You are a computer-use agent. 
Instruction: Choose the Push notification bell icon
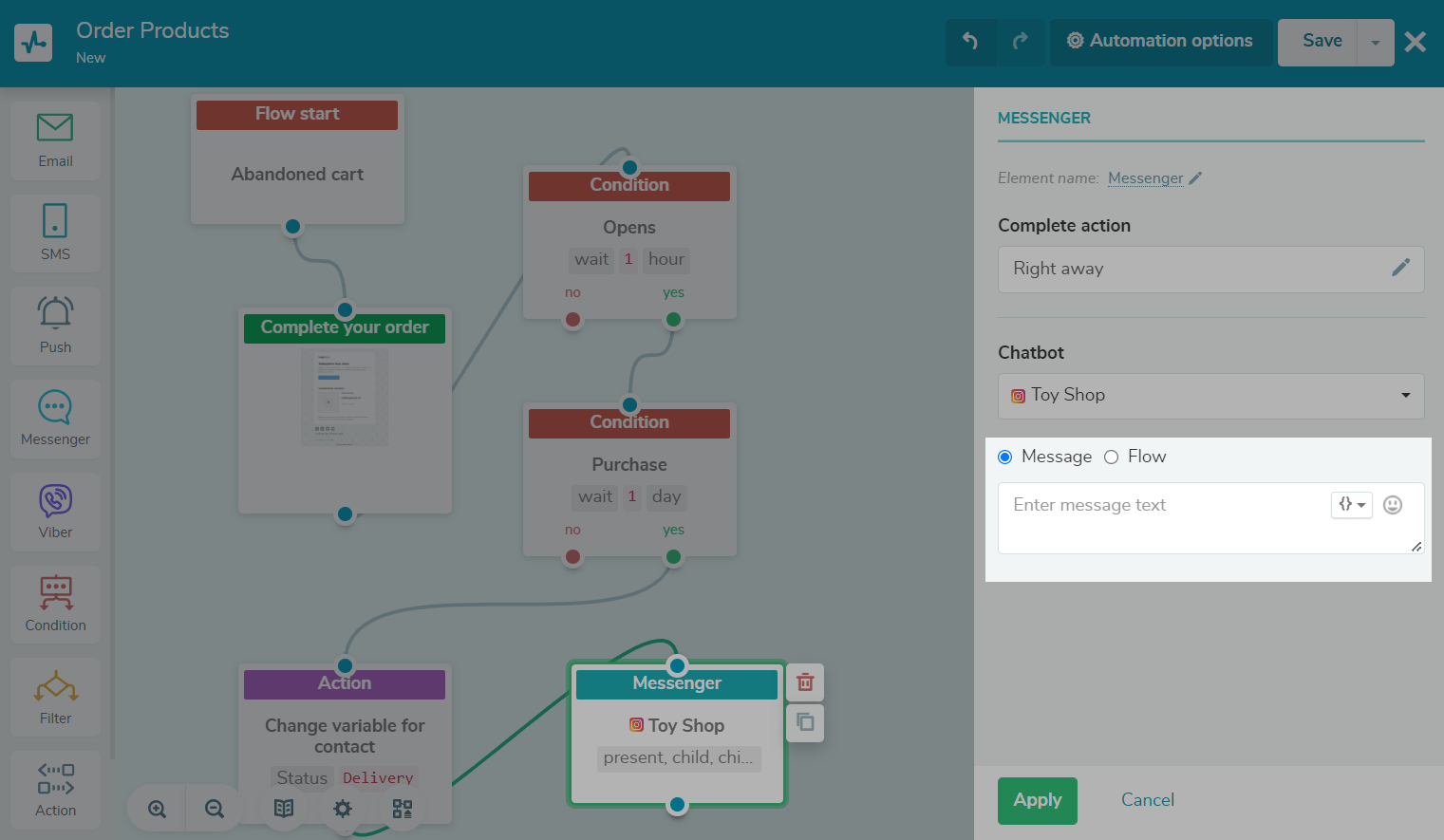pyautogui.click(x=55, y=313)
